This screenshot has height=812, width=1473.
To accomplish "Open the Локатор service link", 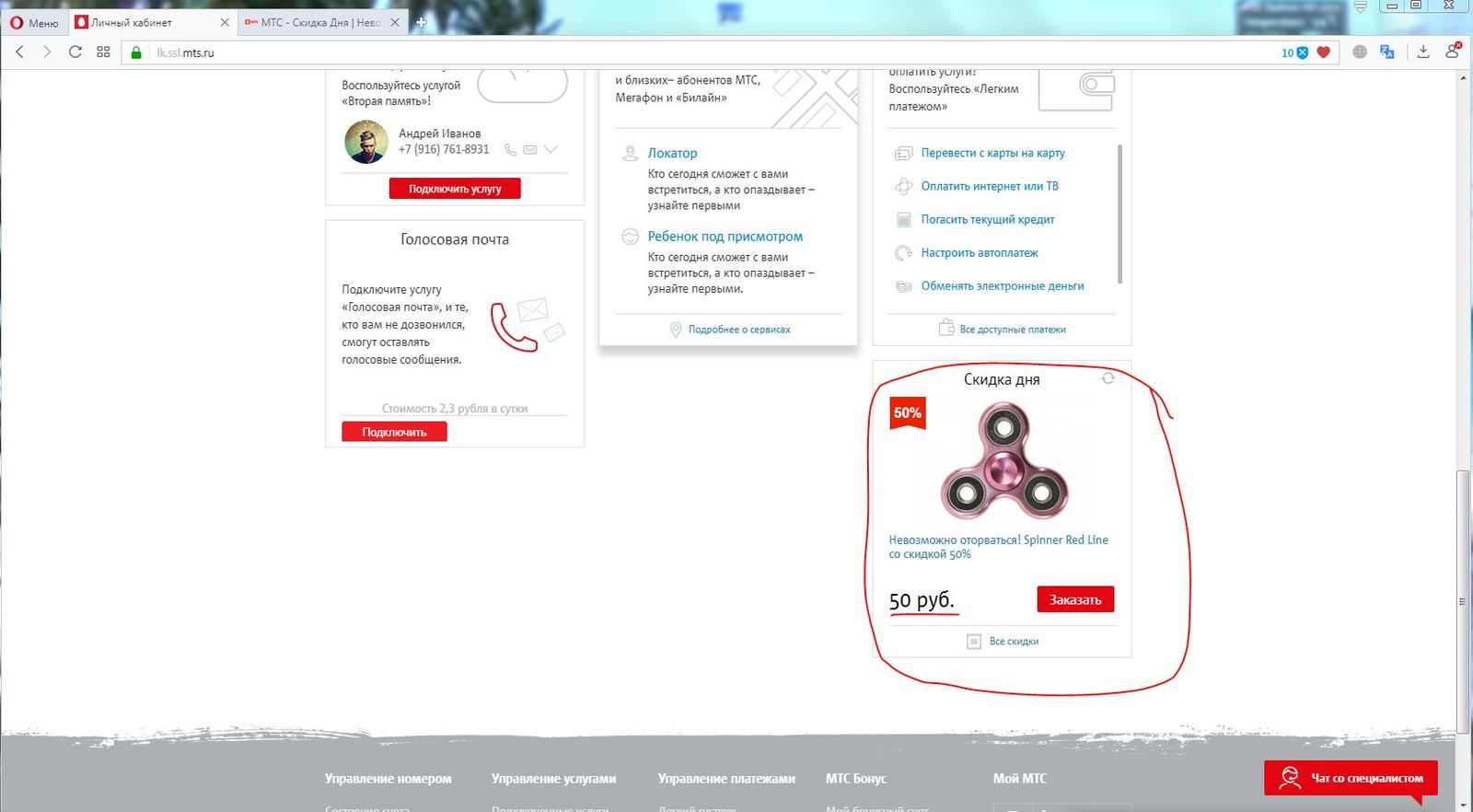I will point(672,153).
